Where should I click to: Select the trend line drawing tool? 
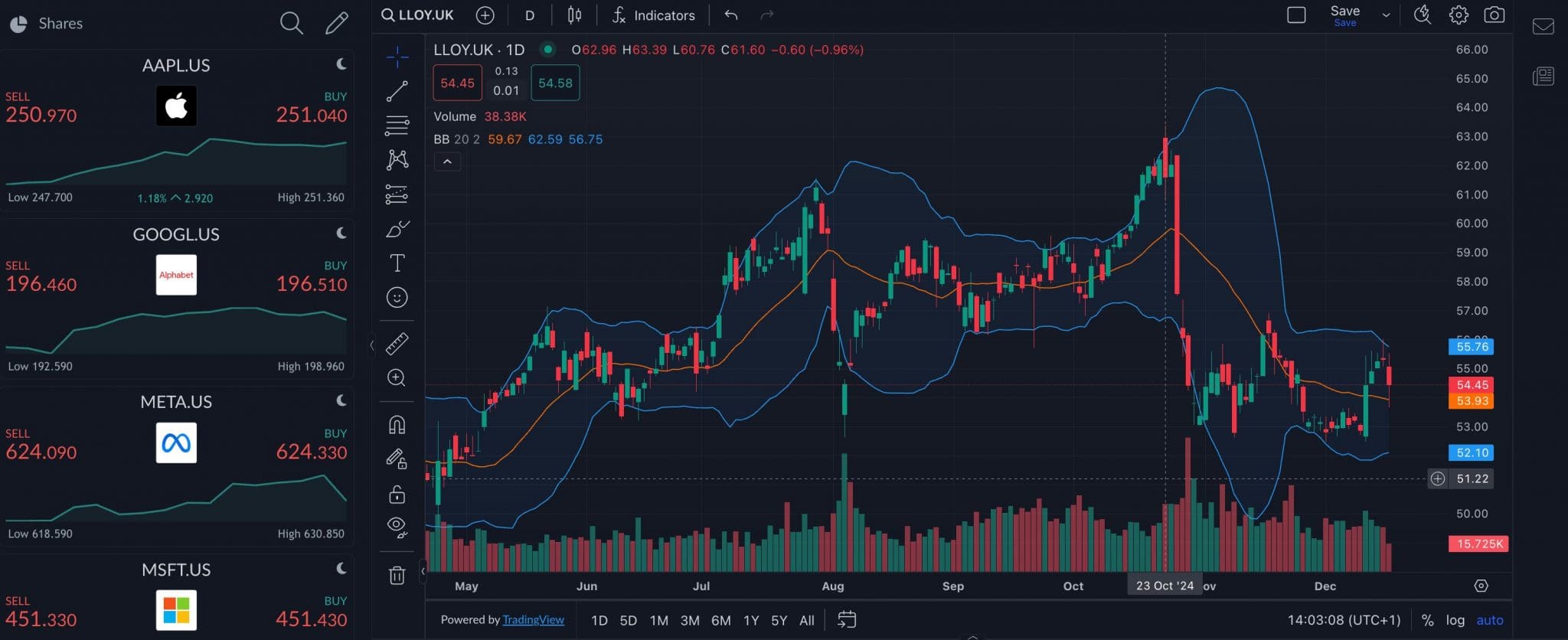pos(397,91)
